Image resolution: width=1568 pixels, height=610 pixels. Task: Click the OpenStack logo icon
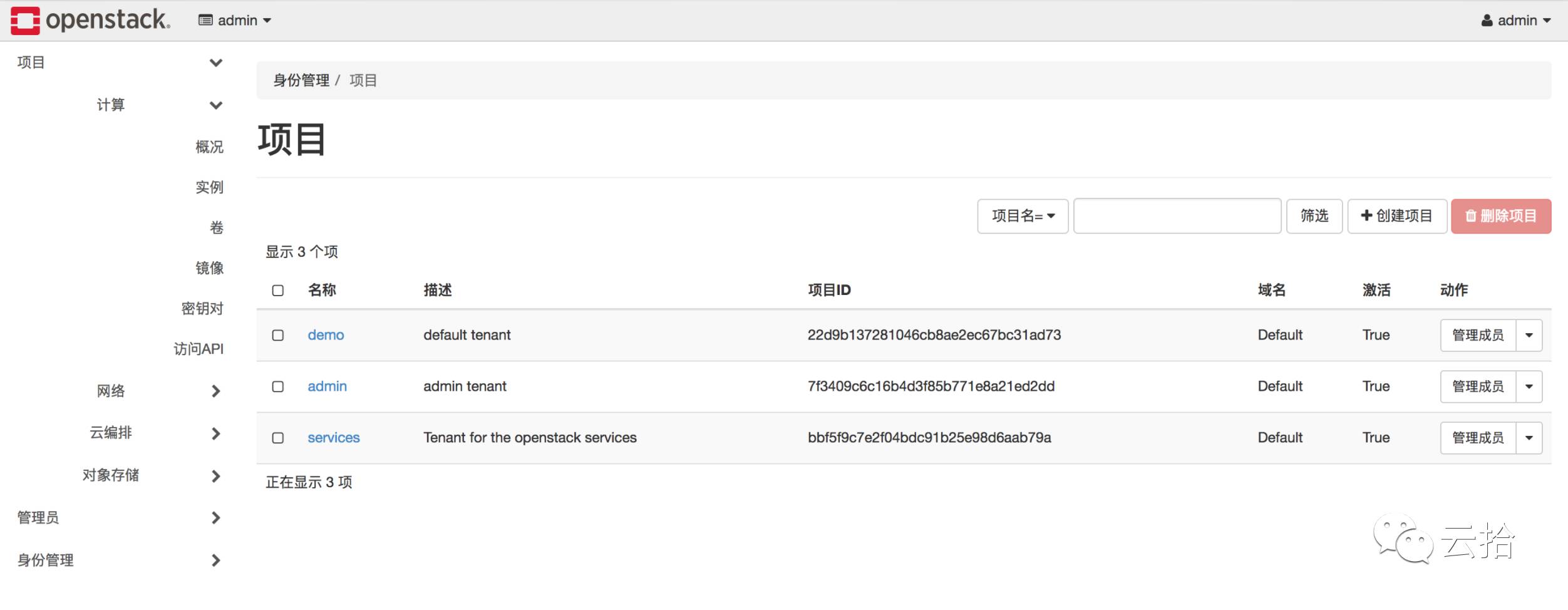[x=25, y=20]
